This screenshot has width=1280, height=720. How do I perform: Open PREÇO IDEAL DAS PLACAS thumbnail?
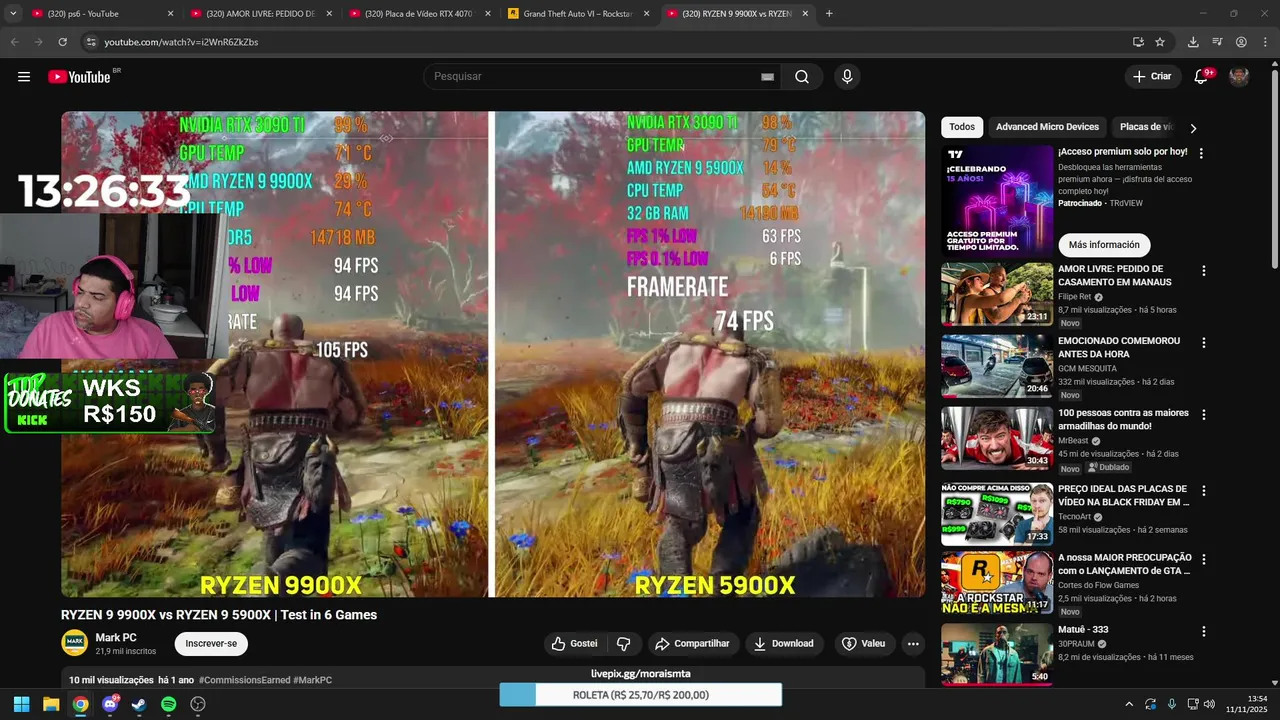[x=996, y=514]
